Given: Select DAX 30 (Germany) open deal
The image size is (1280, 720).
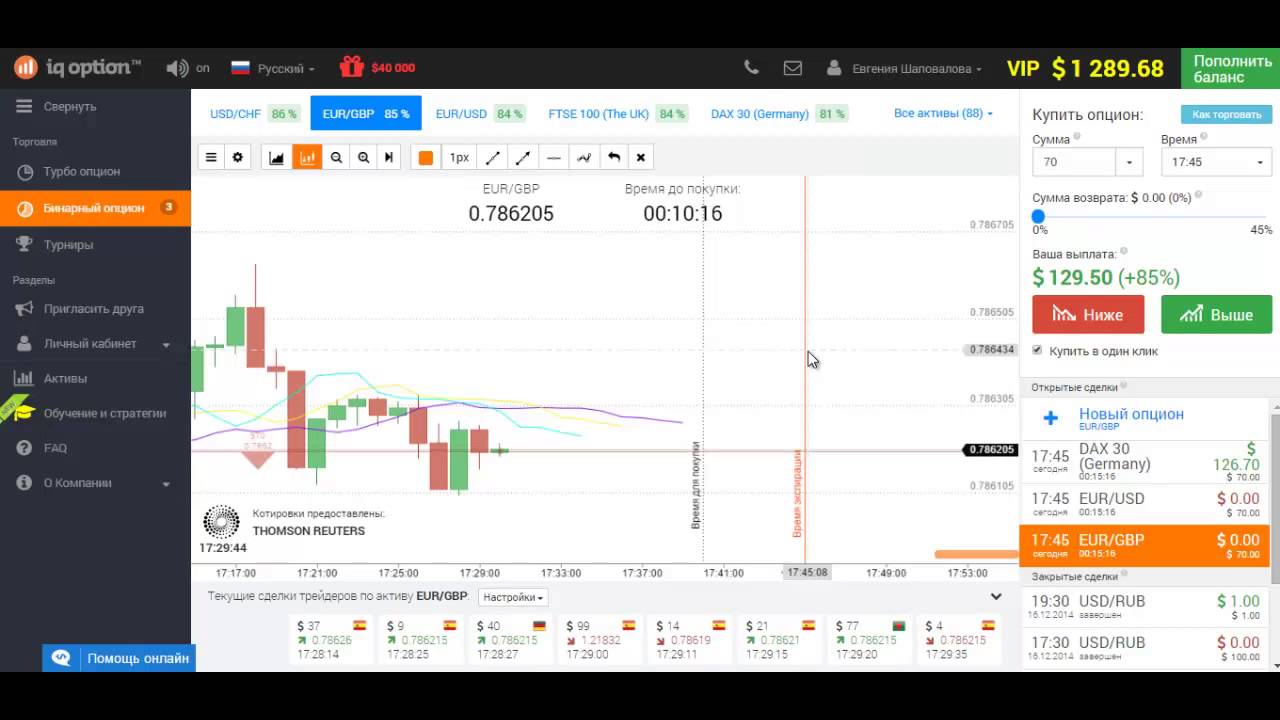Looking at the screenshot, I should [x=1145, y=462].
